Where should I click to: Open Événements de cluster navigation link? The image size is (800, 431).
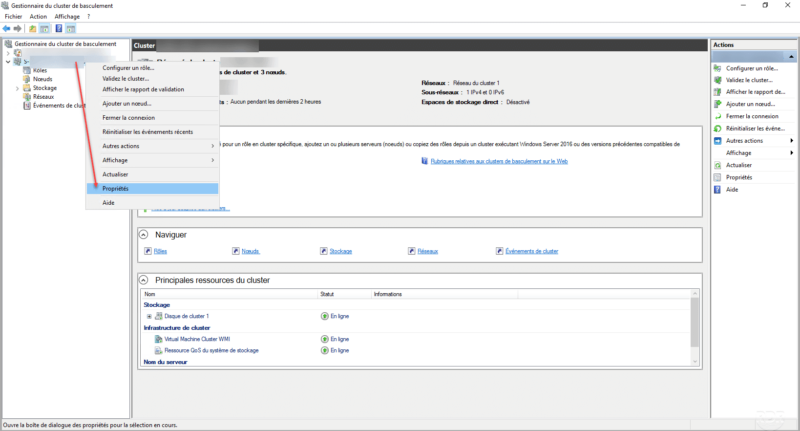point(532,251)
